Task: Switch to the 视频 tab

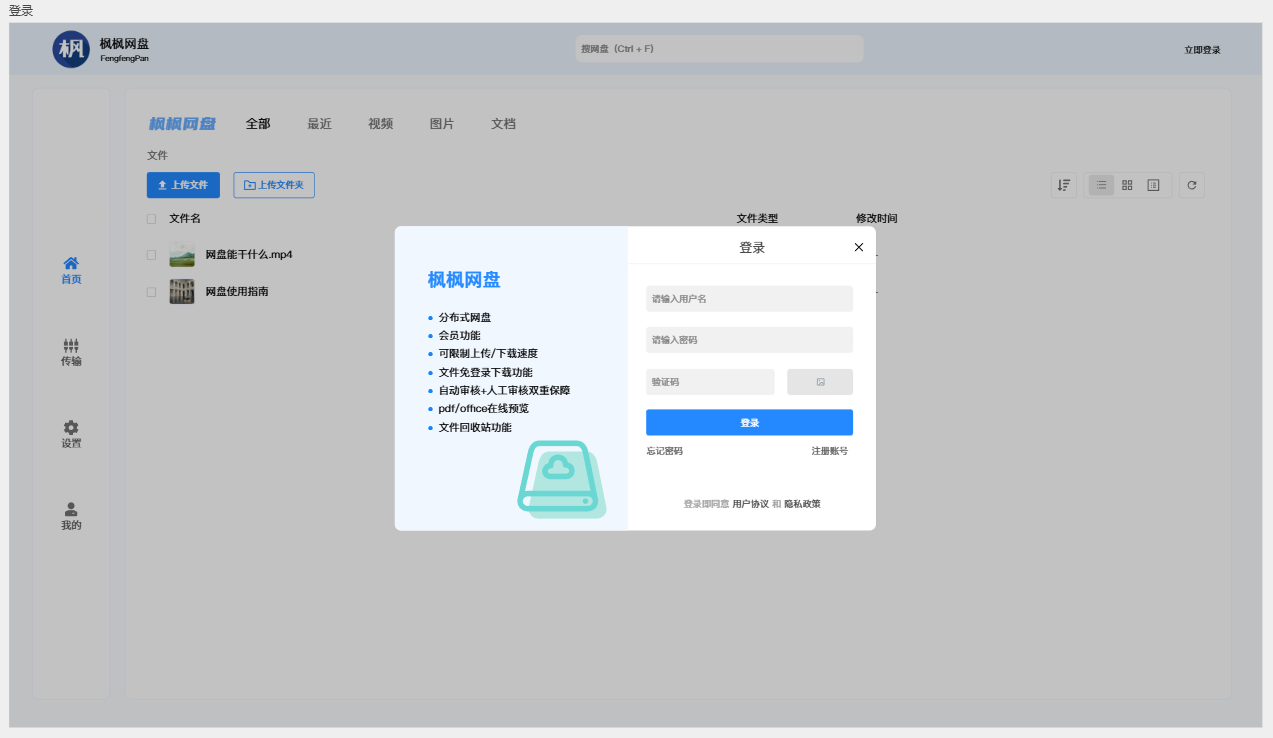Action: (381, 124)
